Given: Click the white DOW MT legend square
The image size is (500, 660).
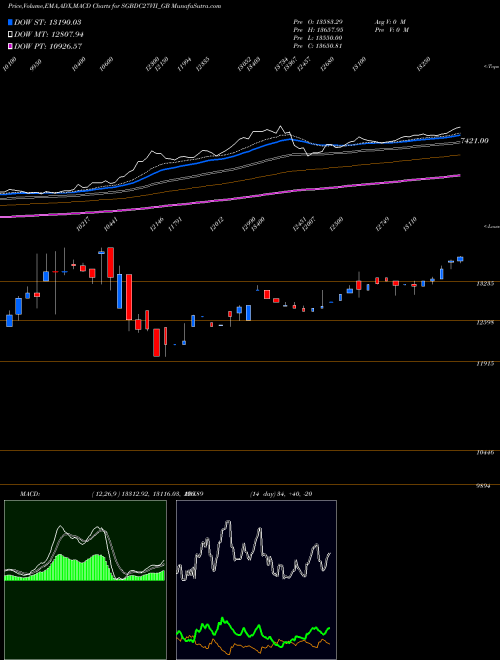Looking at the screenshot, I should point(11,35).
